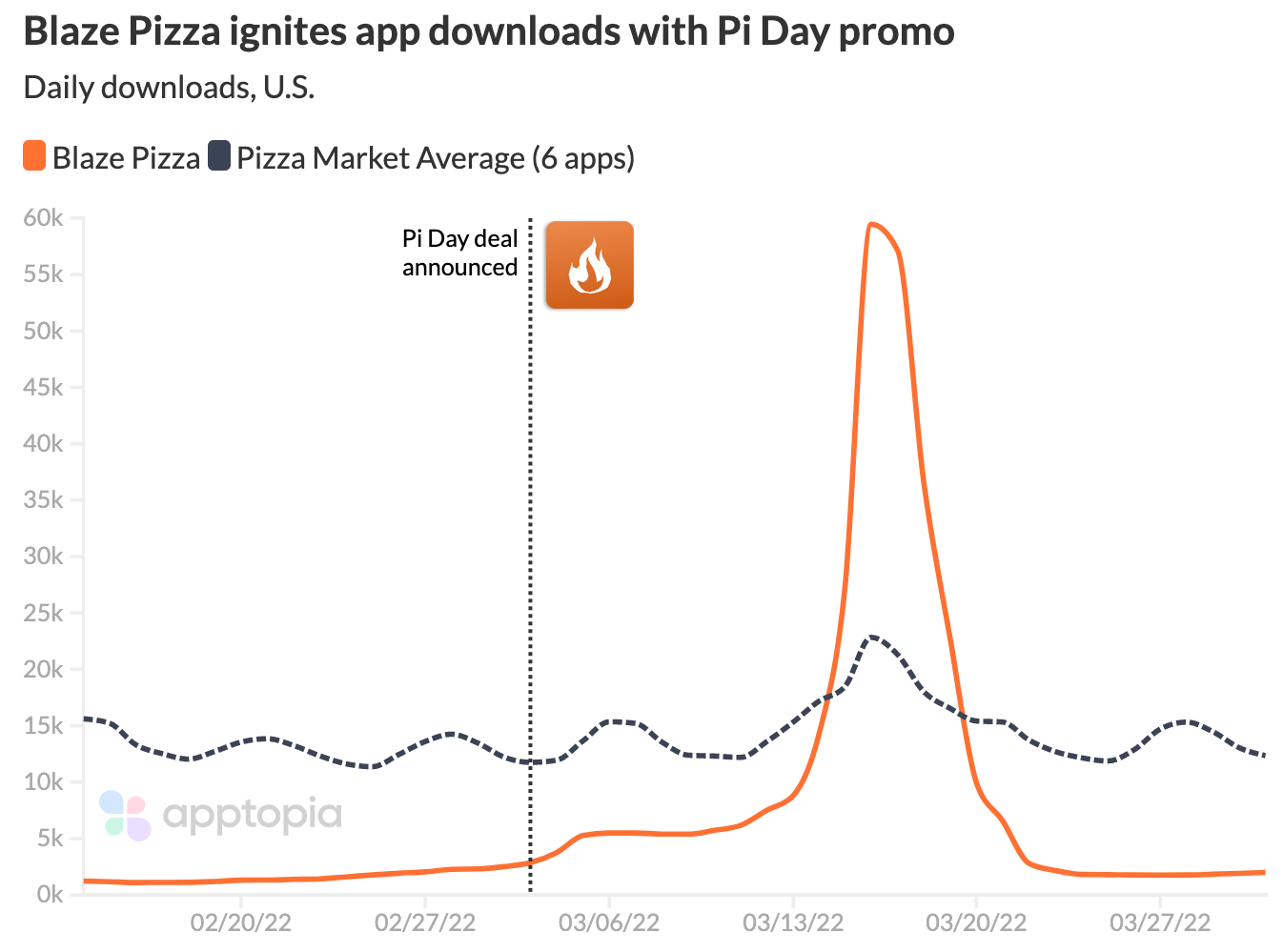Viewport: 1283px width, 952px height.
Task: Click the orange Blaze Pizza legend swatch
Action: [x=34, y=156]
